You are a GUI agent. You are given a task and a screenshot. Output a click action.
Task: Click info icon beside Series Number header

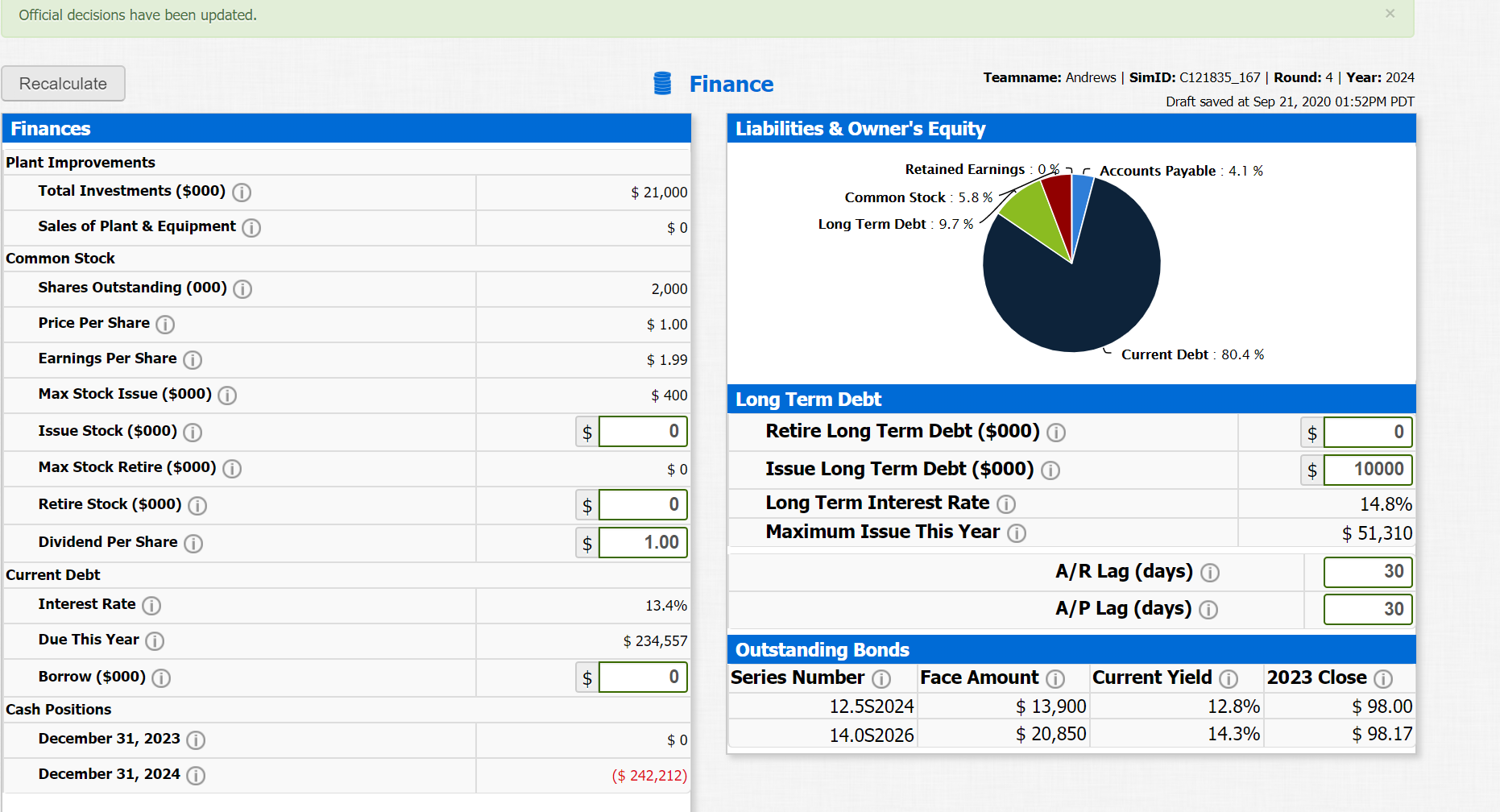click(x=881, y=679)
